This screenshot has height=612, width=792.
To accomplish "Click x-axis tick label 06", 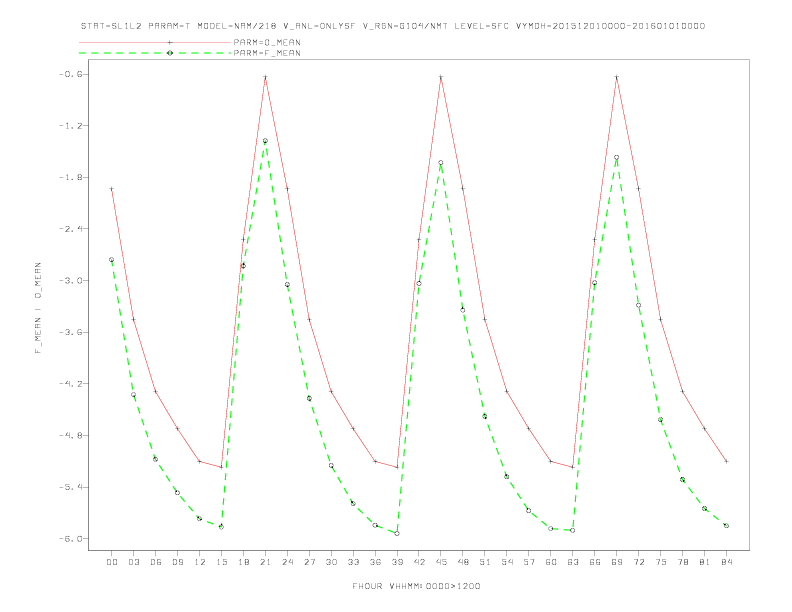I will coord(156,562).
